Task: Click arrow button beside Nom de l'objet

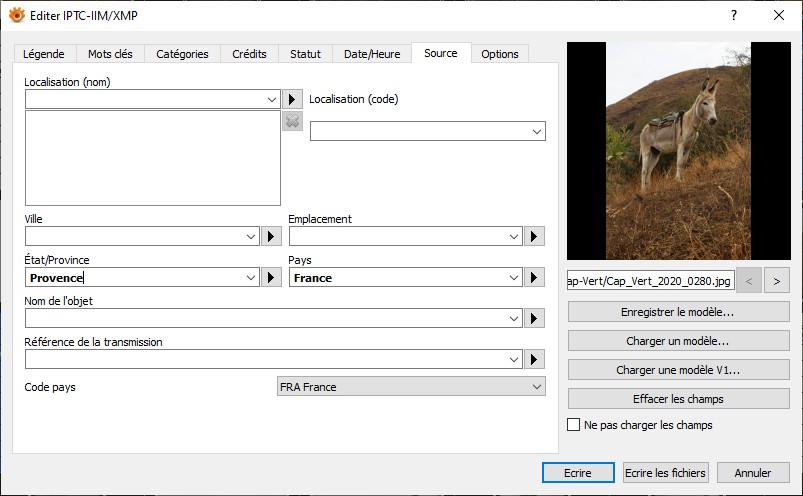Action: point(535,318)
